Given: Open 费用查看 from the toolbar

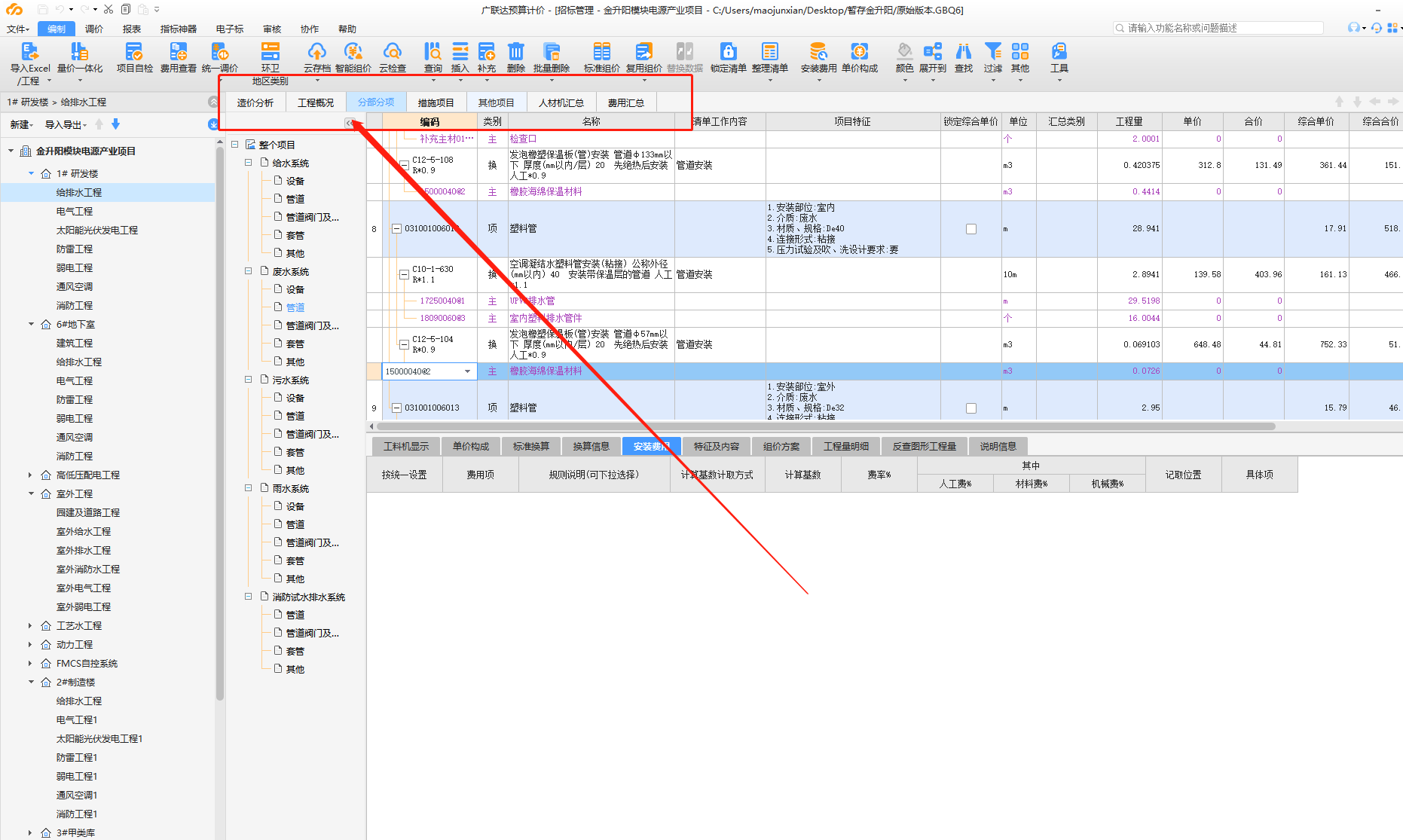Looking at the screenshot, I should 179,58.
